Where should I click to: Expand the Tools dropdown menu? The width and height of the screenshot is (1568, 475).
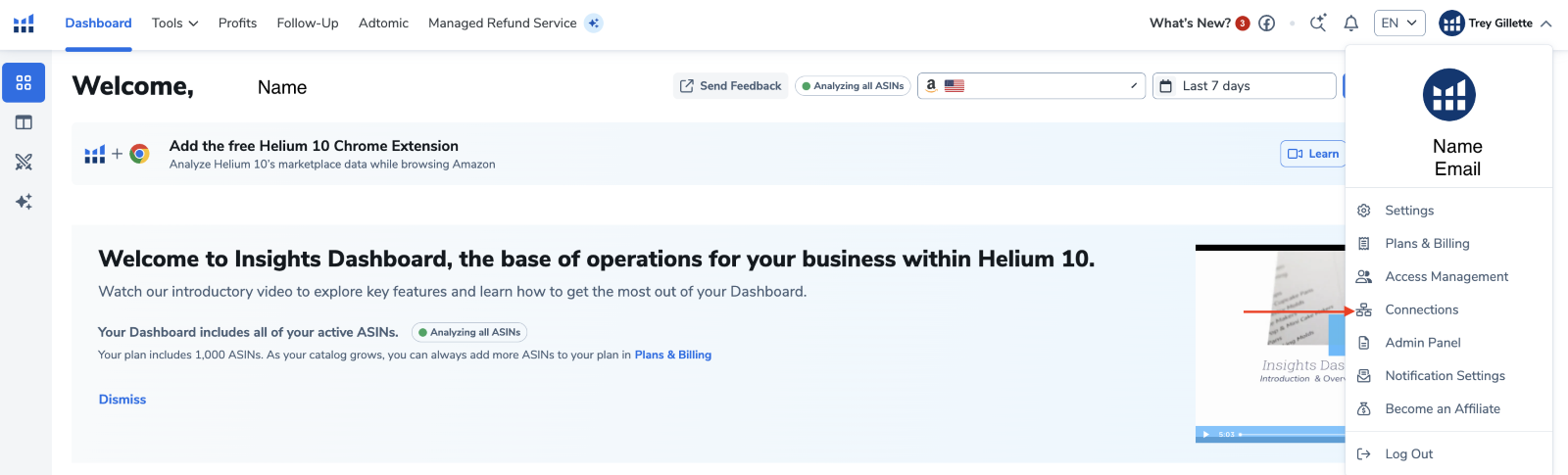pyautogui.click(x=174, y=24)
